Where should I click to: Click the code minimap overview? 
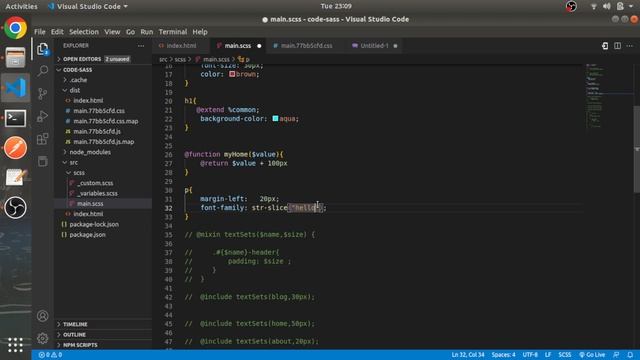609,96
